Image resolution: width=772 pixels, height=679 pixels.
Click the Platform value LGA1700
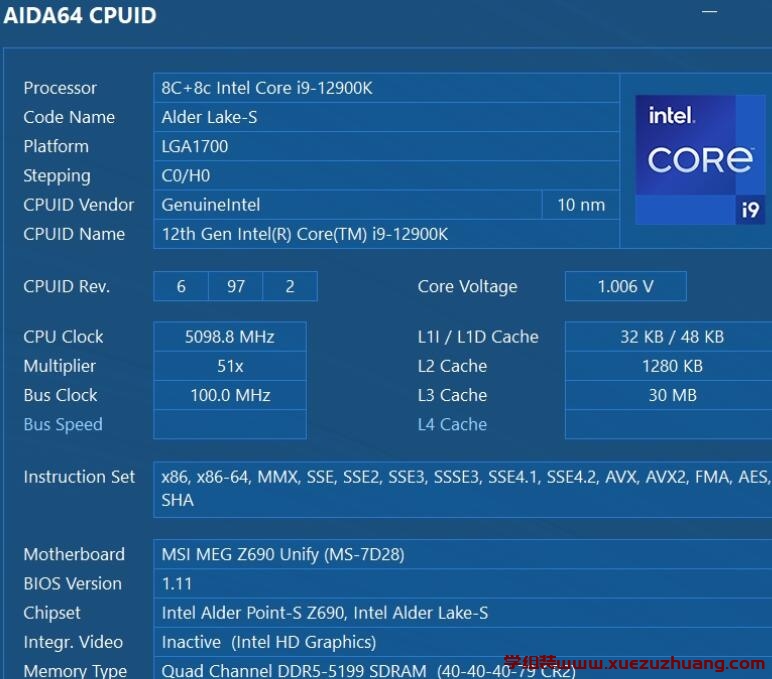point(386,146)
